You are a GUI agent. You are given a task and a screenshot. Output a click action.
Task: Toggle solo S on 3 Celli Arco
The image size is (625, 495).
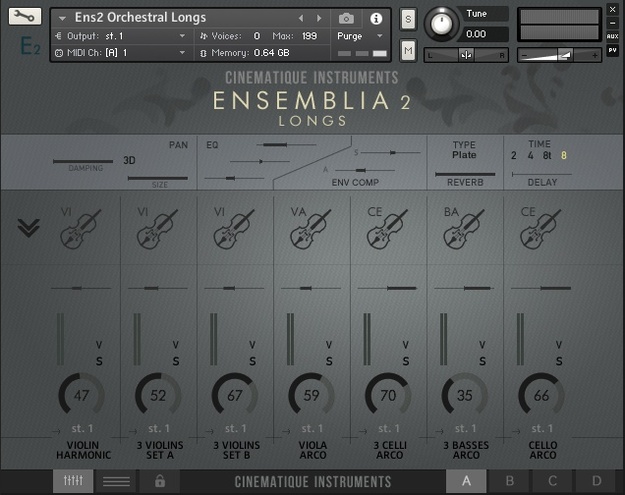pos(406,361)
